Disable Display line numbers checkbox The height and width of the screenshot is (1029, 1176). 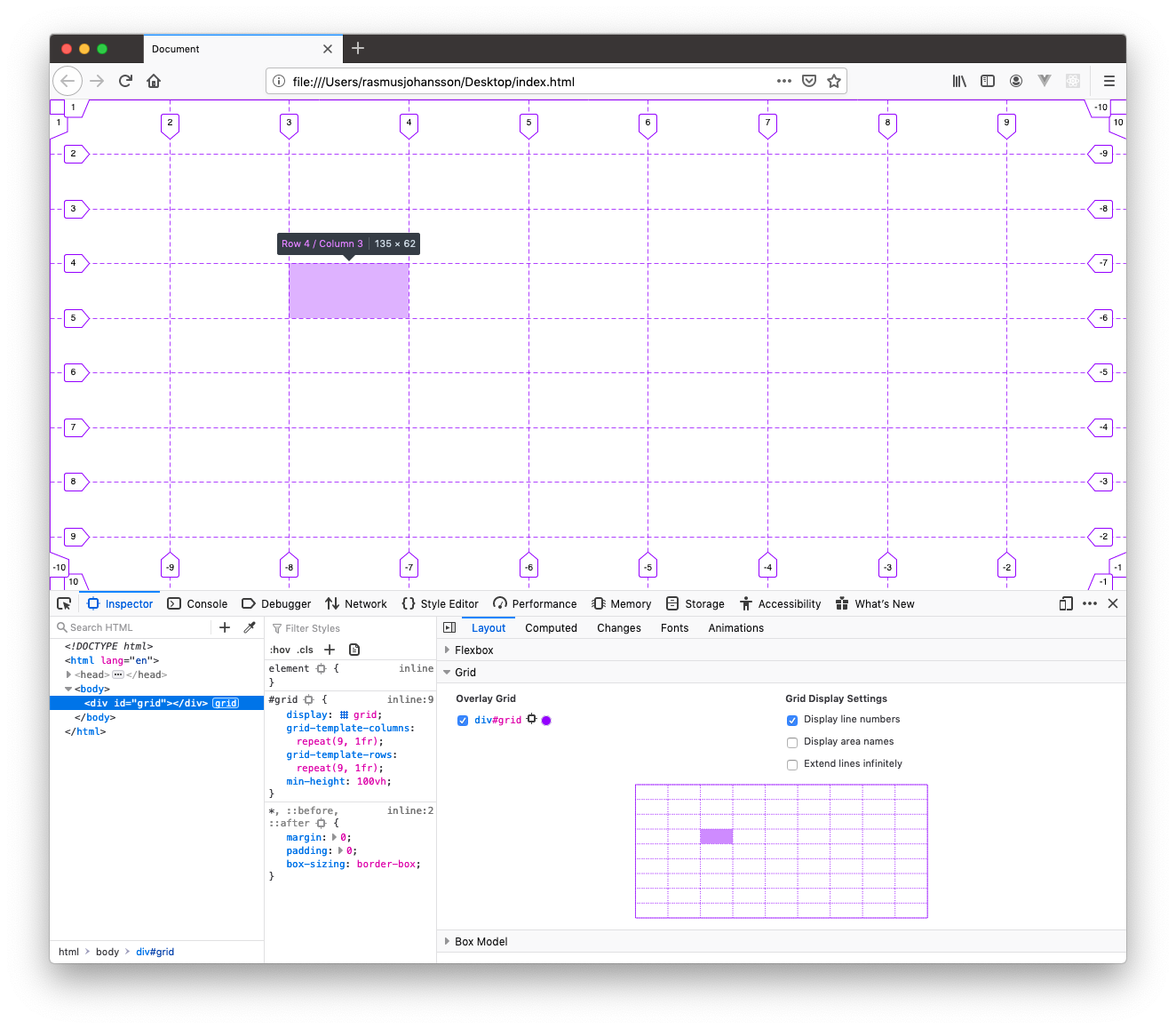pos(792,720)
